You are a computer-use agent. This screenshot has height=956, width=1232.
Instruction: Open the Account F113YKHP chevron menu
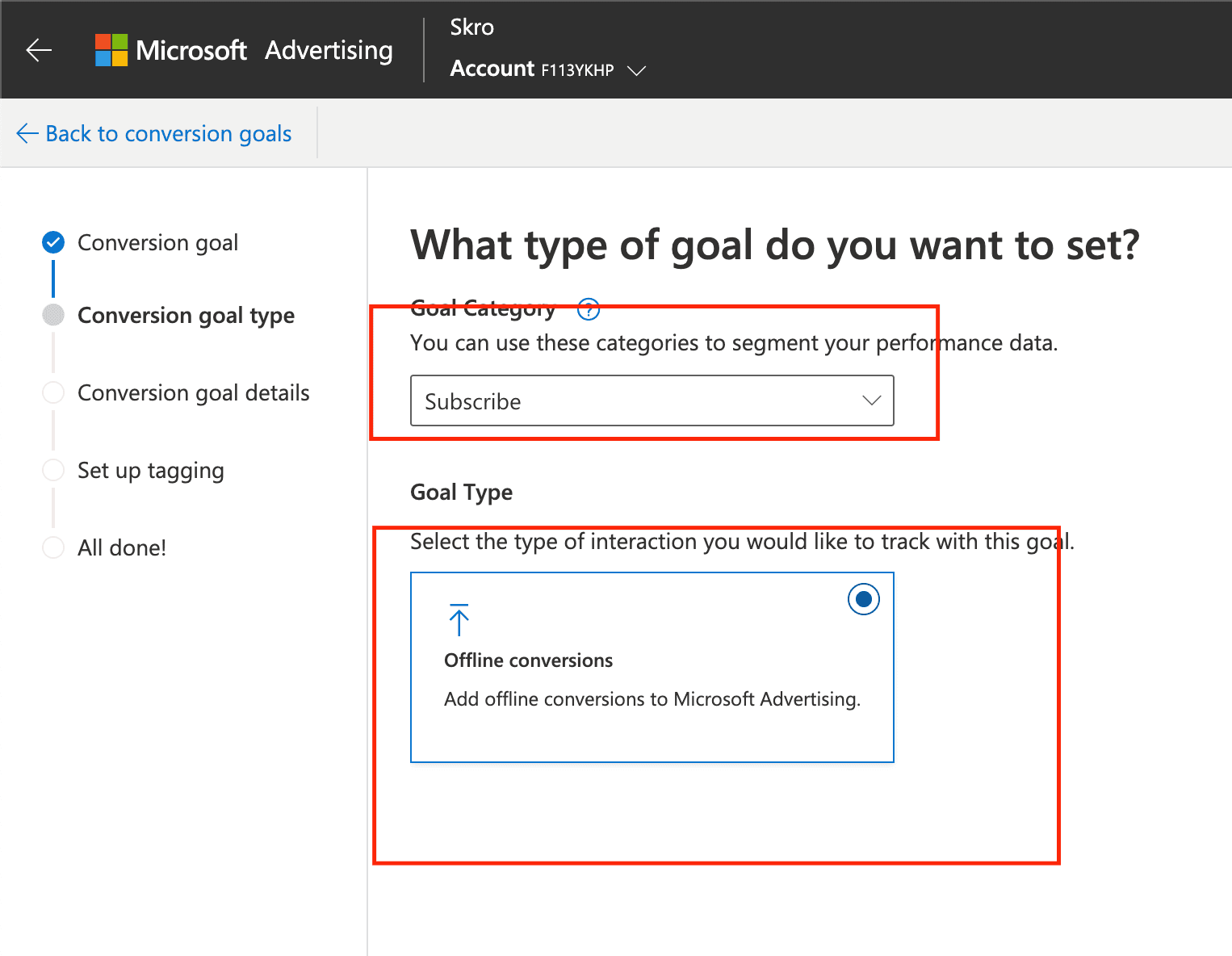coord(636,70)
